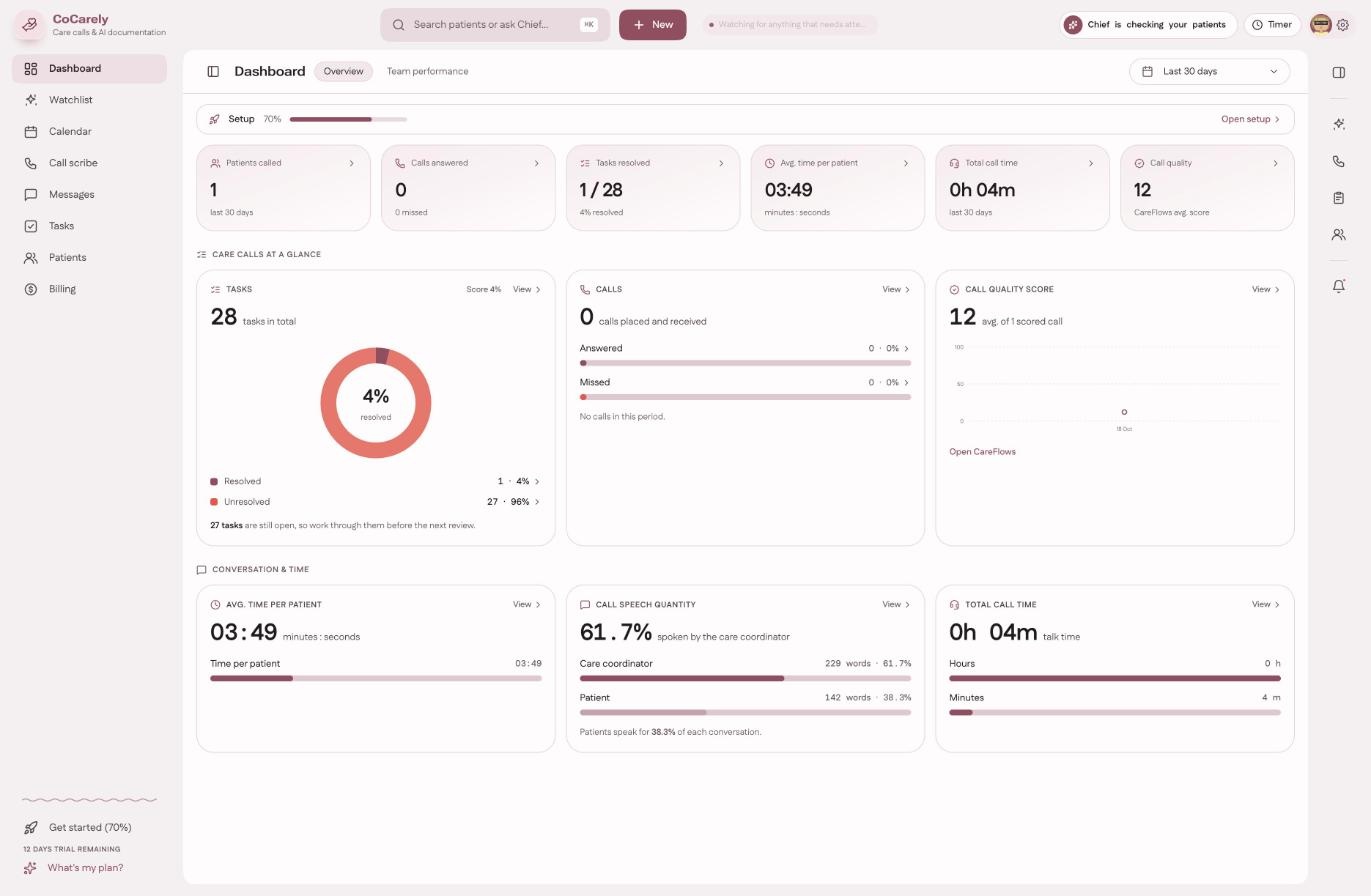Open the settings gear icon

coord(1343,25)
